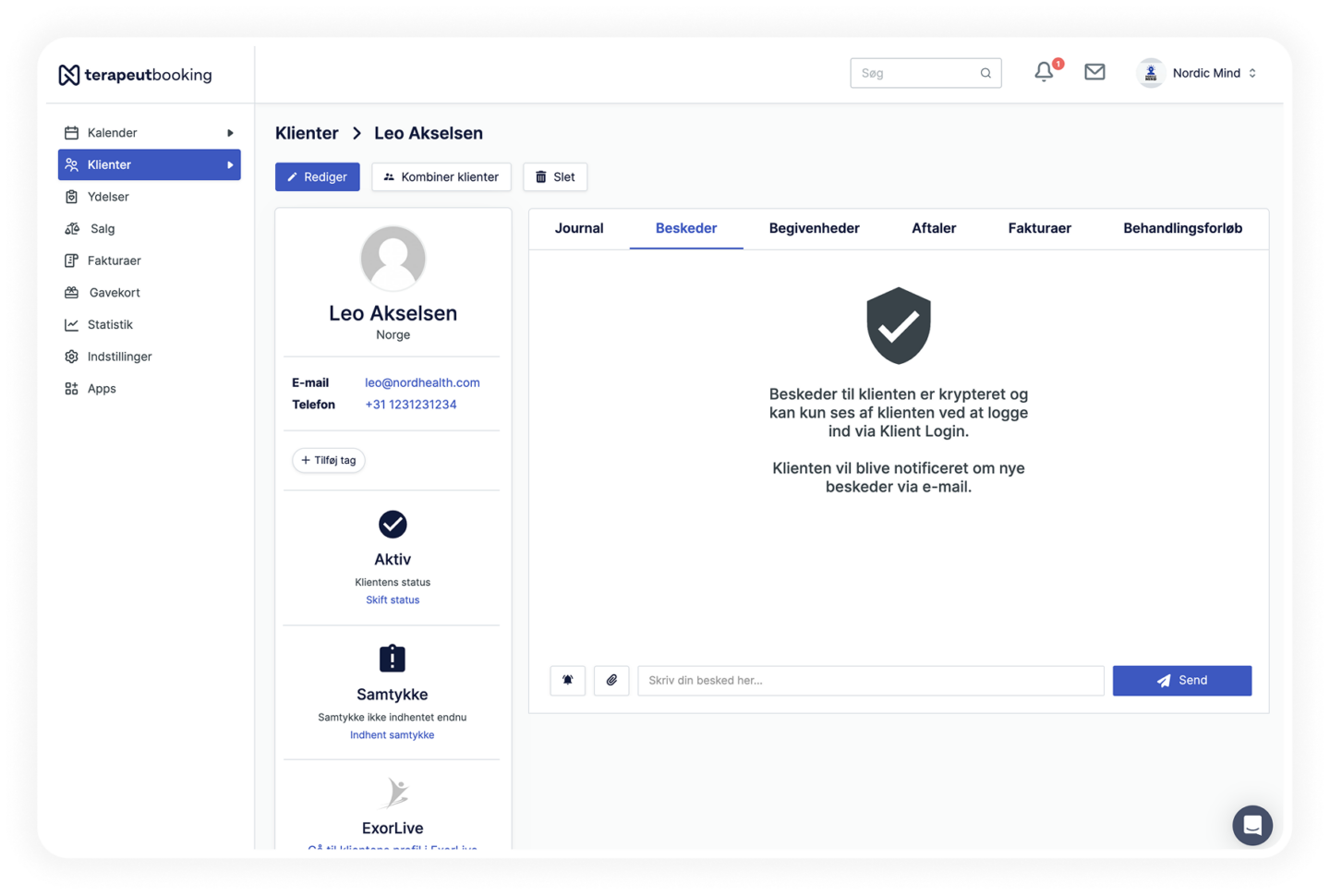
Task: Click the attachment paperclip icon
Action: 611,681
